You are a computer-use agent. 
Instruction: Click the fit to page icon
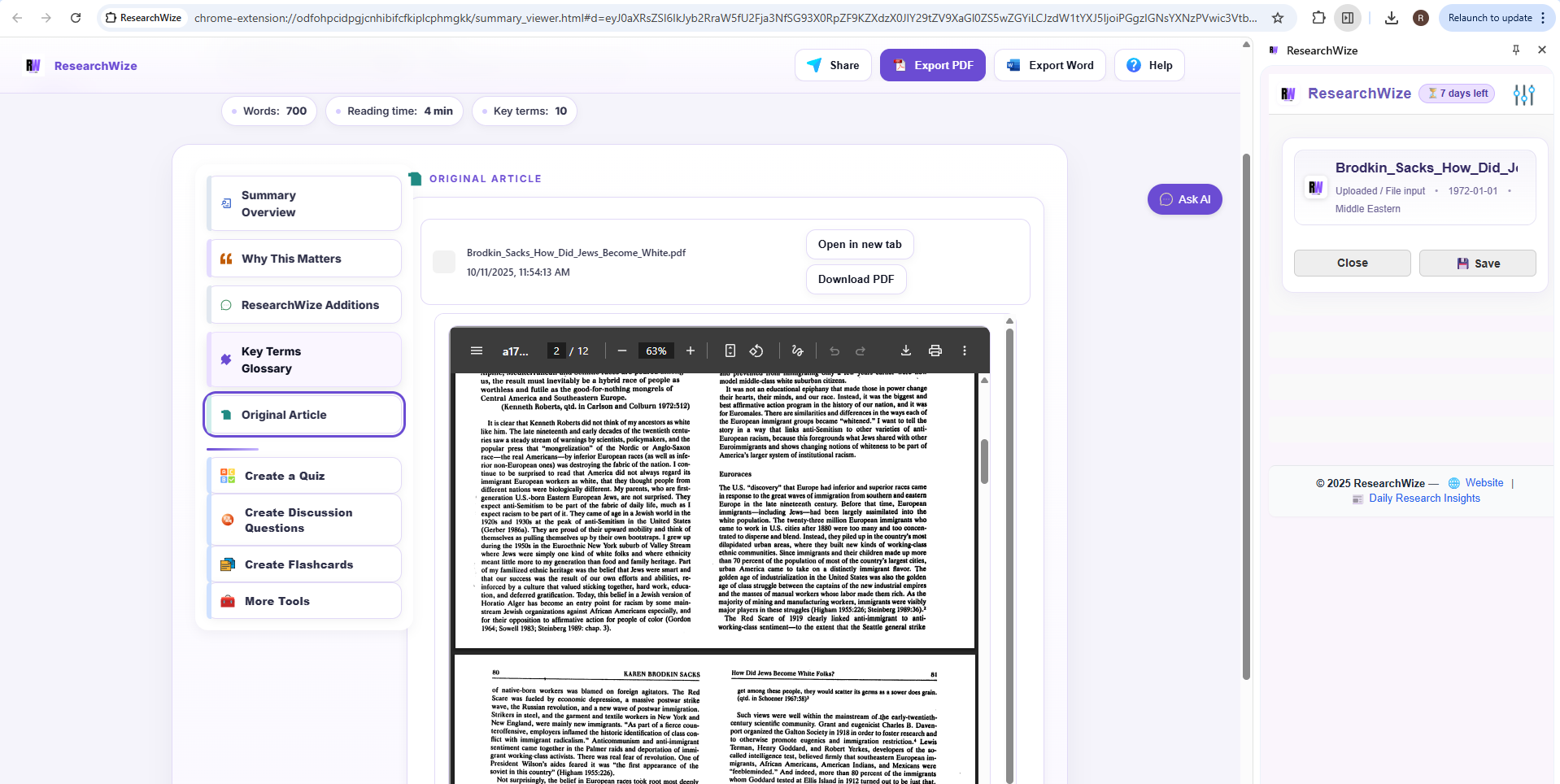click(x=730, y=351)
